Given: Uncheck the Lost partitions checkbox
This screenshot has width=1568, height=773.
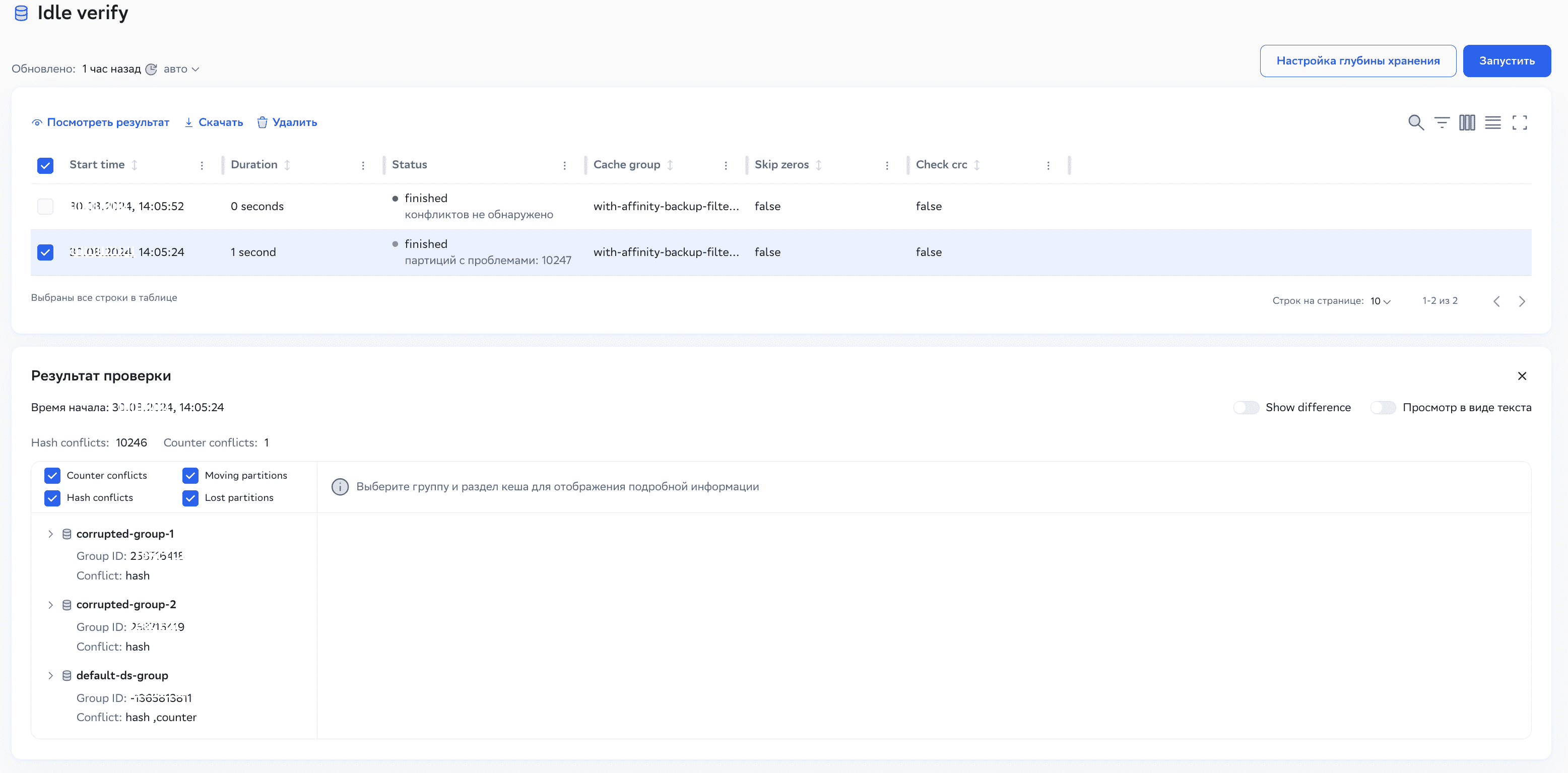Looking at the screenshot, I should coord(190,498).
